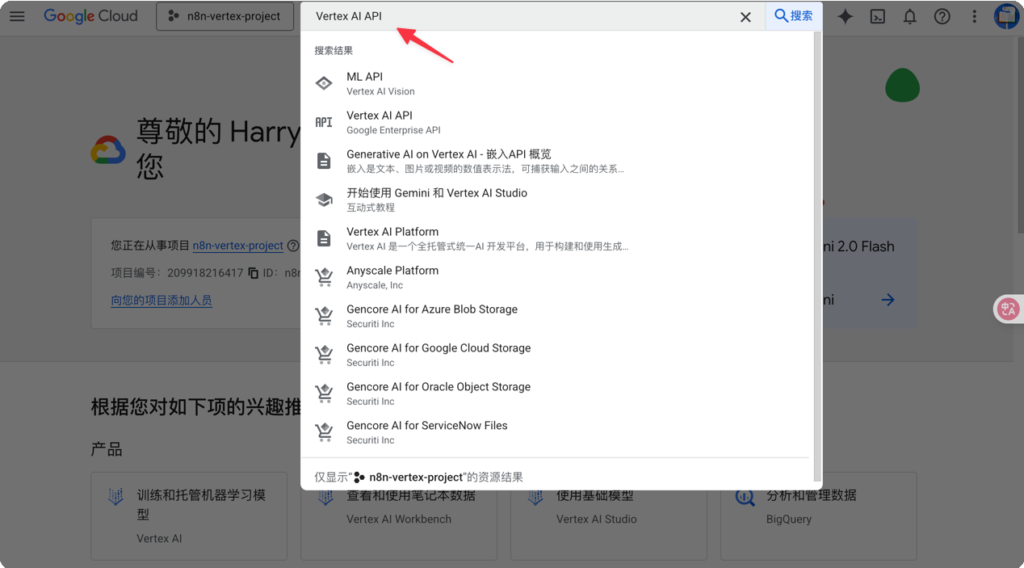Open the n8n-vertex-project link
This screenshot has width=1024, height=568.
point(238,245)
